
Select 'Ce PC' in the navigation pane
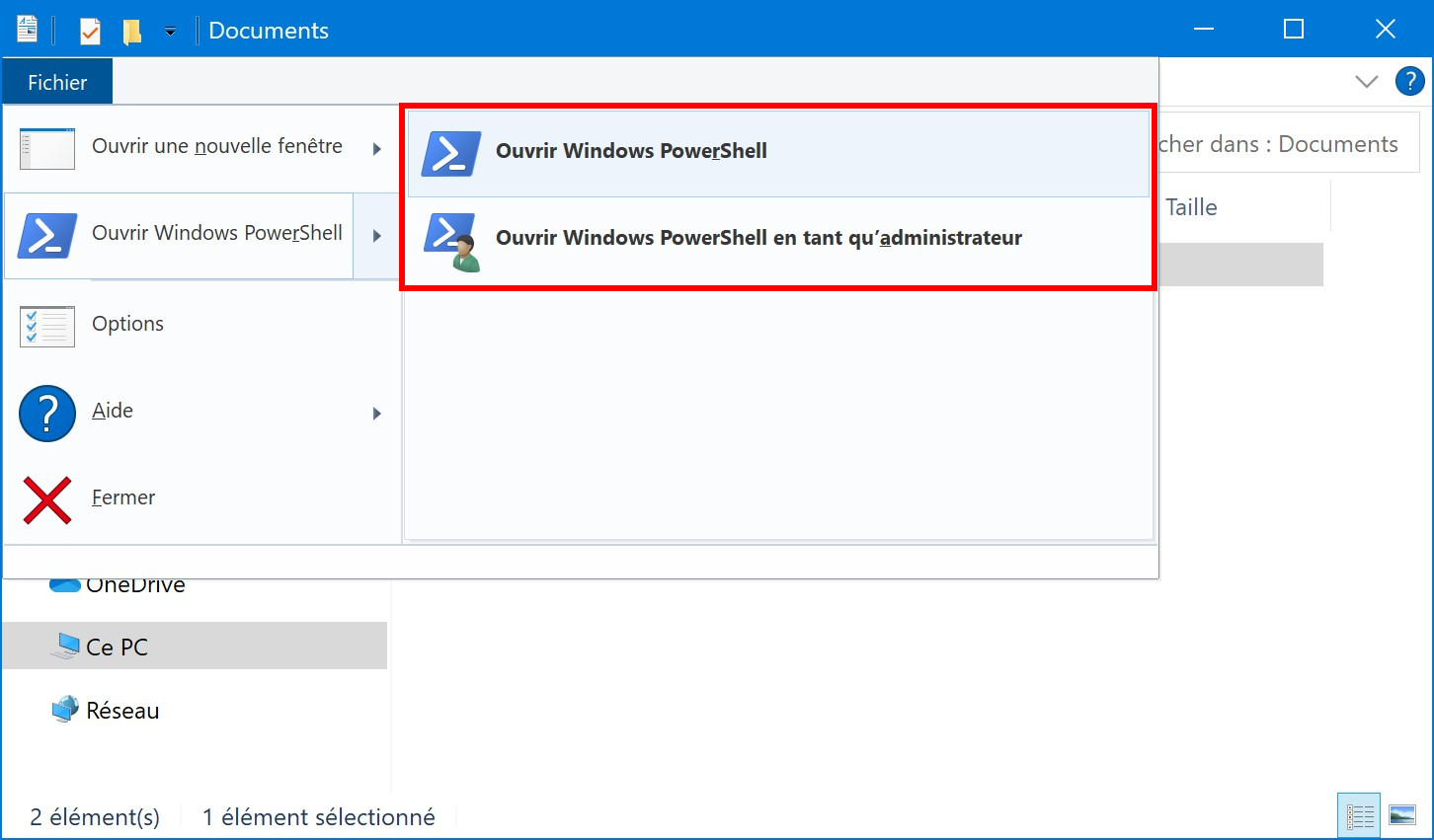click(x=195, y=647)
